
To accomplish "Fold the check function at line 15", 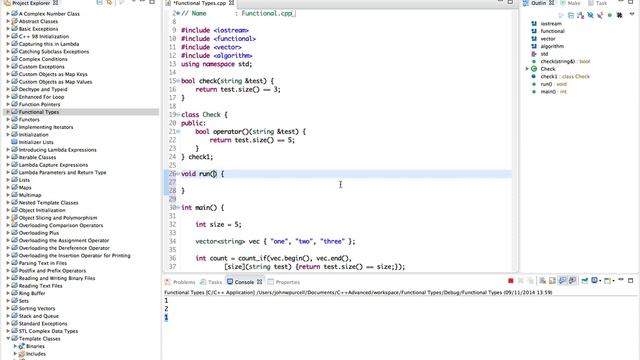I will (178, 81).
